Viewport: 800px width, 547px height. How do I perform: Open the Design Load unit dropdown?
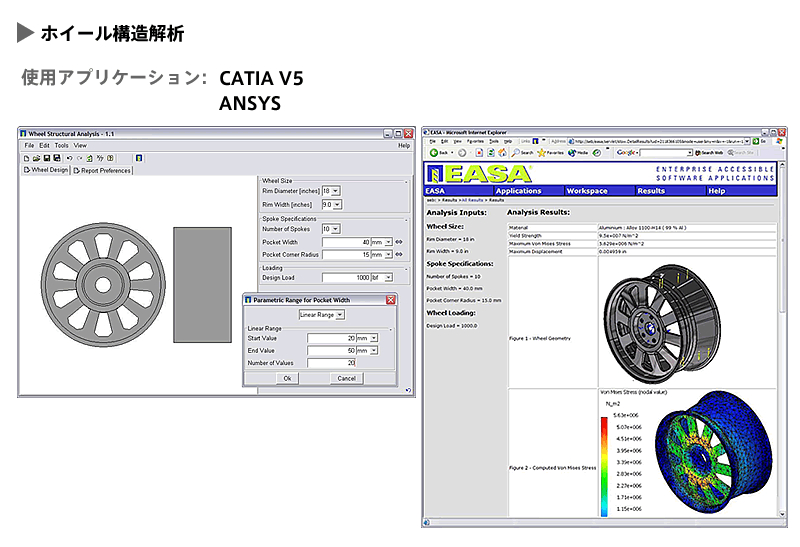[388, 278]
